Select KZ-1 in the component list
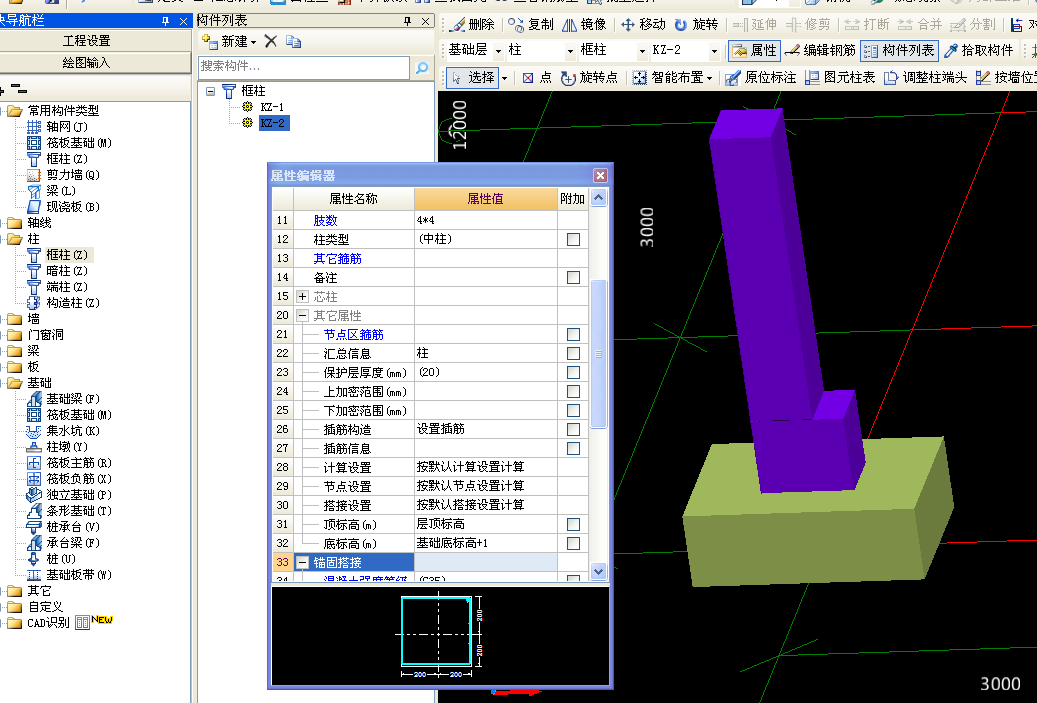This screenshot has width=1037, height=703. click(272, 106)
